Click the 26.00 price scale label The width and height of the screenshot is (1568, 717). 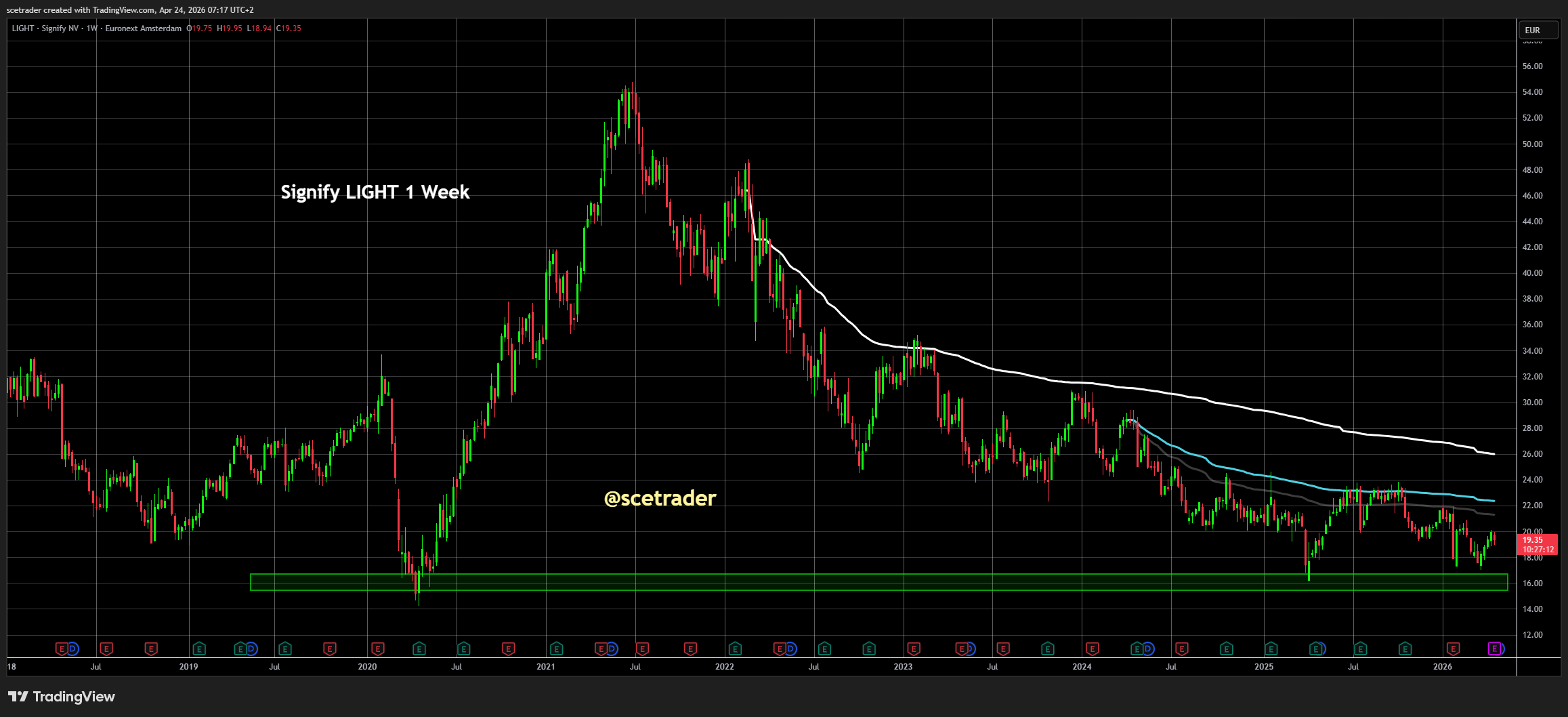(x=1532, y=454)
